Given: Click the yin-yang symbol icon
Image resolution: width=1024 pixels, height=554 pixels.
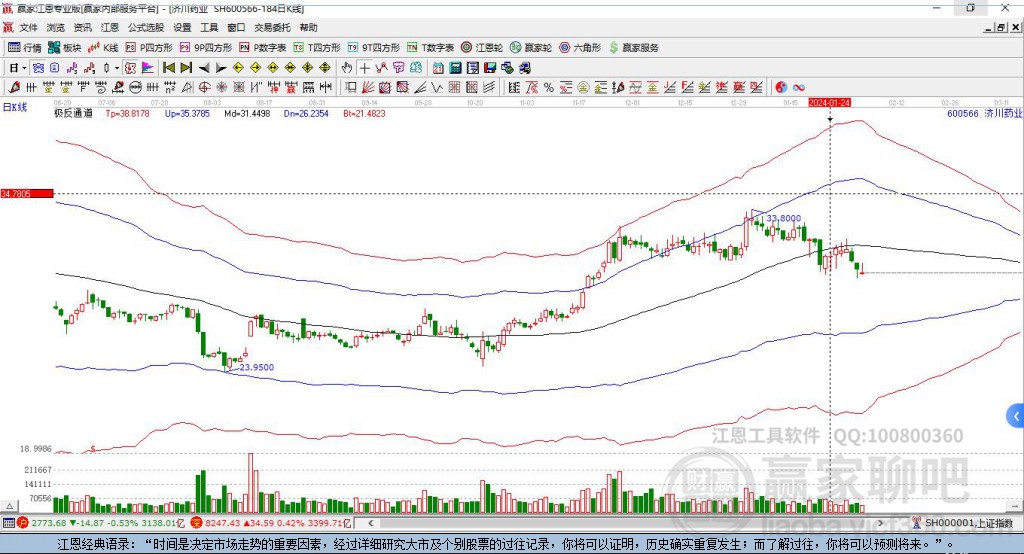Looking at the screenshot, I should (x=780, y=87).
